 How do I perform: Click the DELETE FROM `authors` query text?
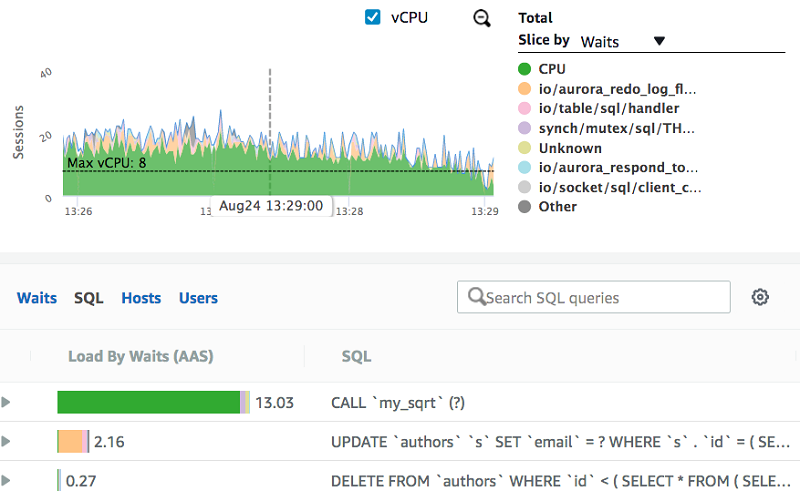point(561,481)
